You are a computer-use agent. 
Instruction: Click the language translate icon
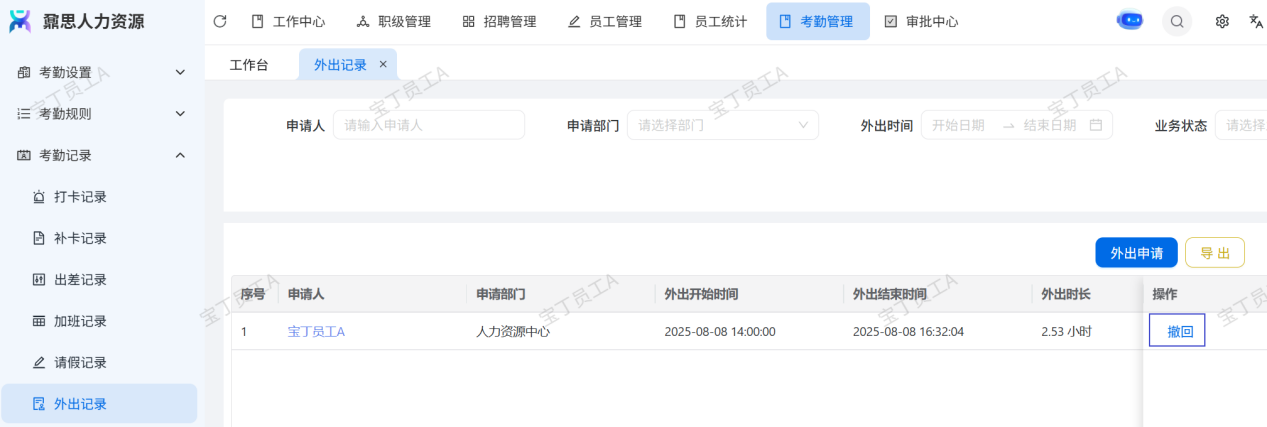tap(1256, 21)
